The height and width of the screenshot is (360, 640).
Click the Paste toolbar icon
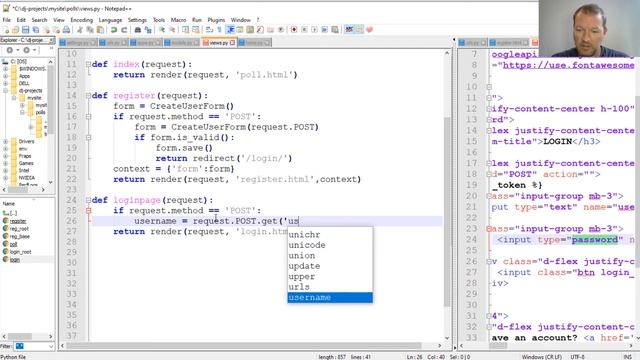[x=100, y=30]
